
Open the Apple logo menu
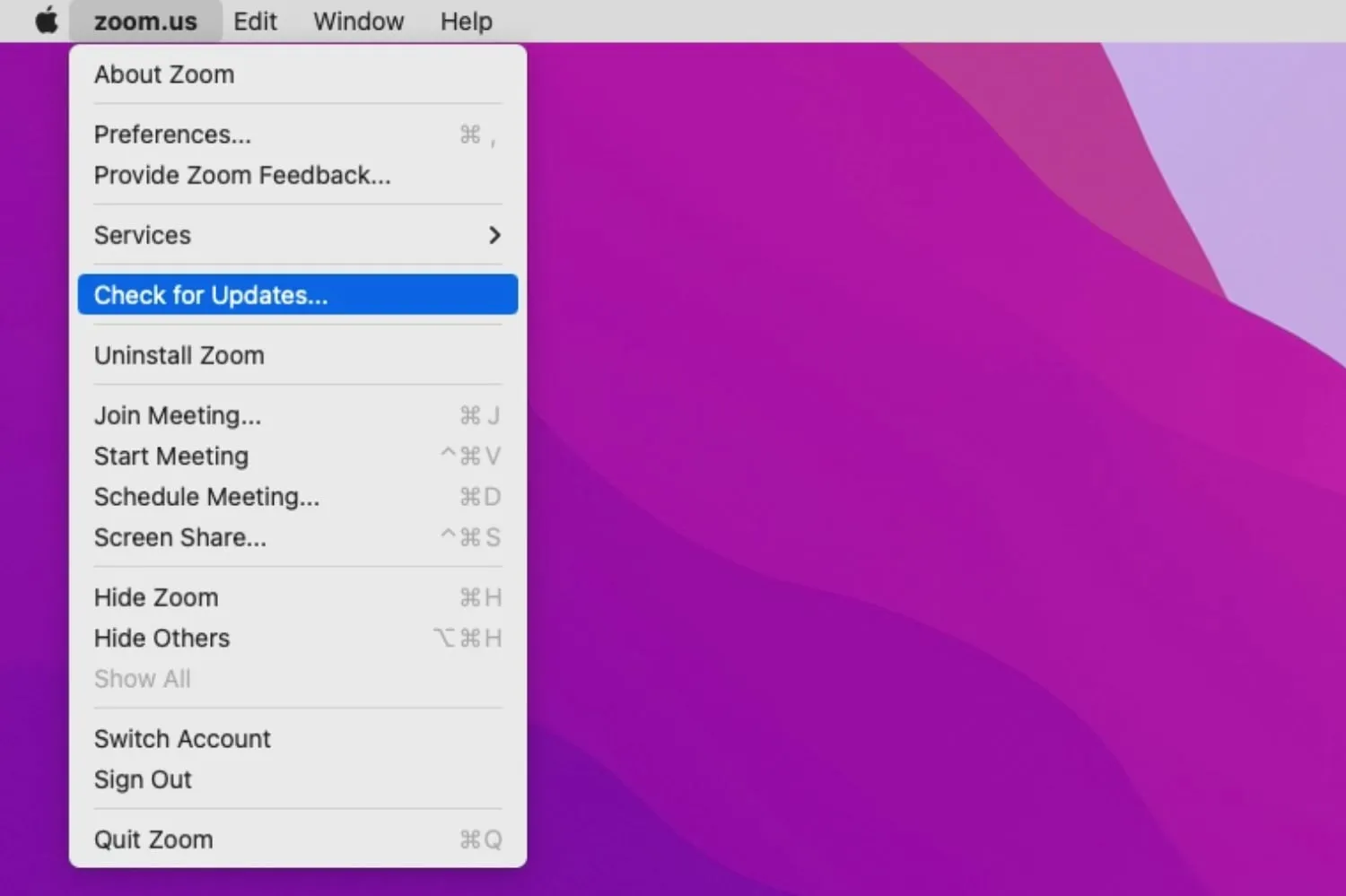pos(47,21)
